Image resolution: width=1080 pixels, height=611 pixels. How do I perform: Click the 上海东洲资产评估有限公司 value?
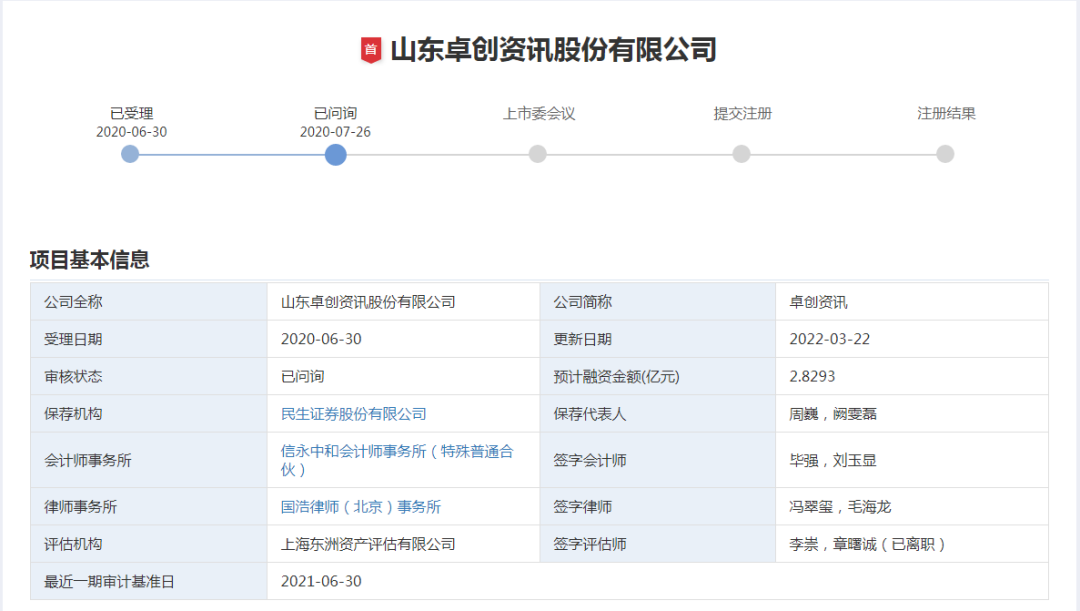(368, 544)
